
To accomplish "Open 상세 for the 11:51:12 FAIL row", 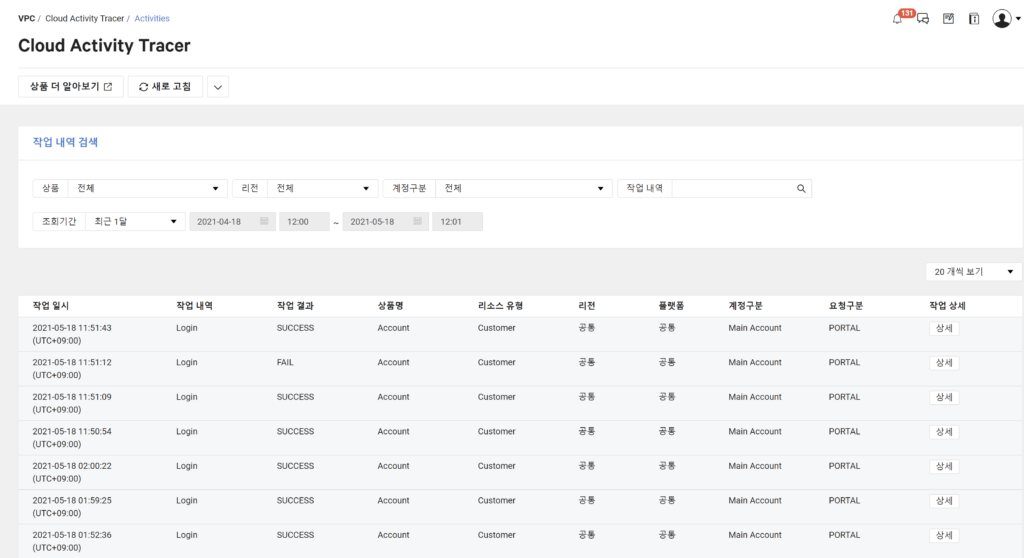I will 944,363.
